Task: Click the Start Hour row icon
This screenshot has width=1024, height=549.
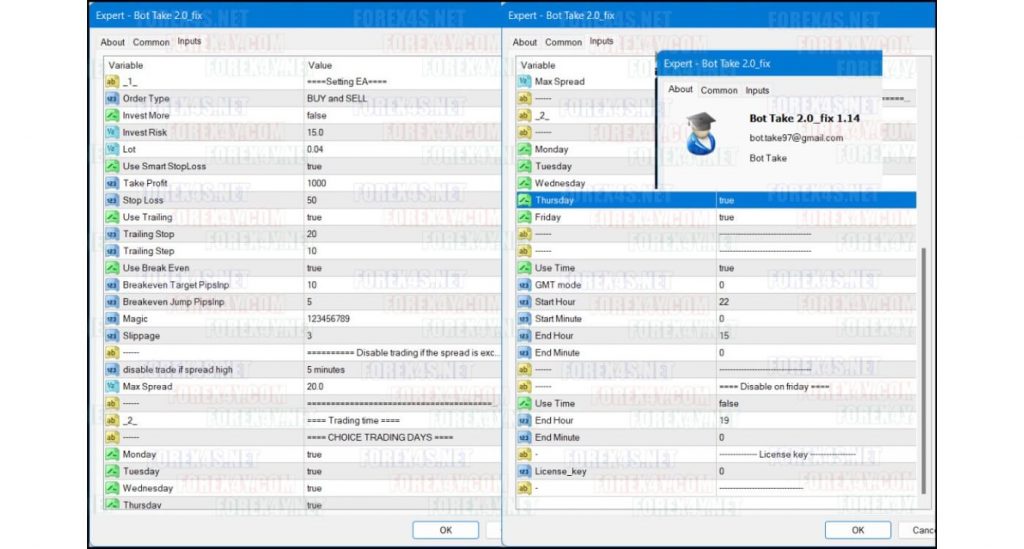Action: (x=524, y=302)
